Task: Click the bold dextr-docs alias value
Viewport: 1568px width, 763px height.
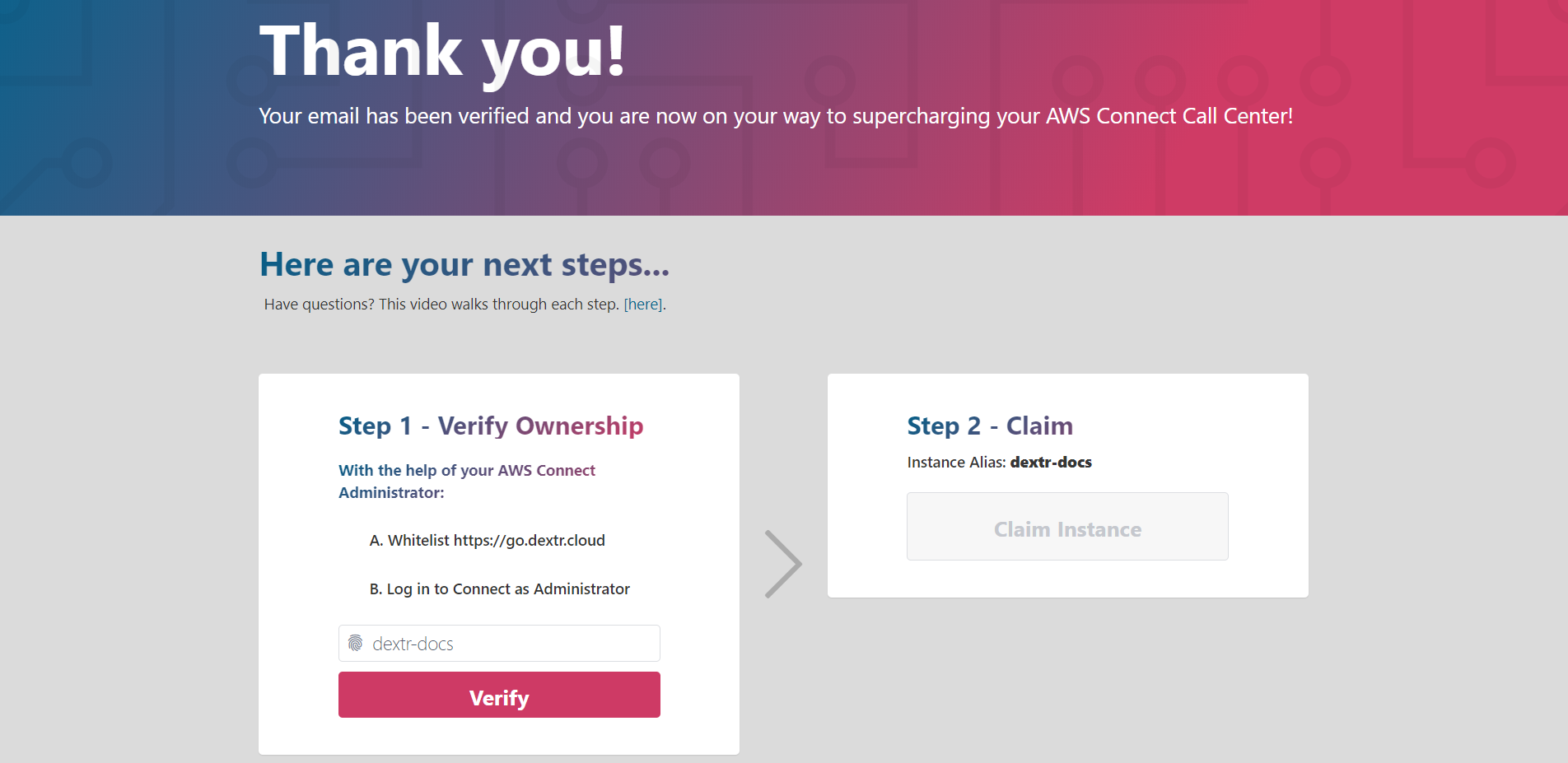Action: tap(1051, 463)
